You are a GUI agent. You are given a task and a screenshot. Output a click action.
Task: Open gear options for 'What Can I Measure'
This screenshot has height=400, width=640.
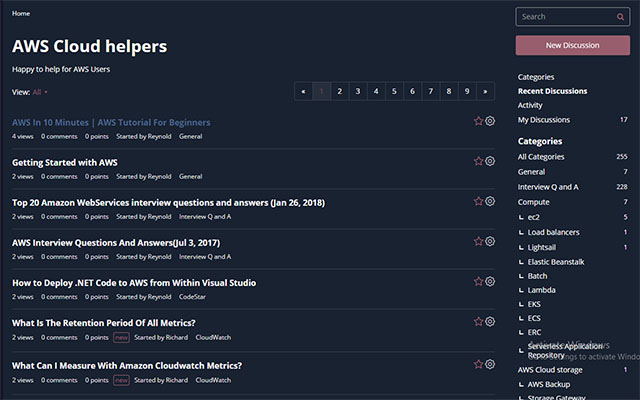point(490,364)
